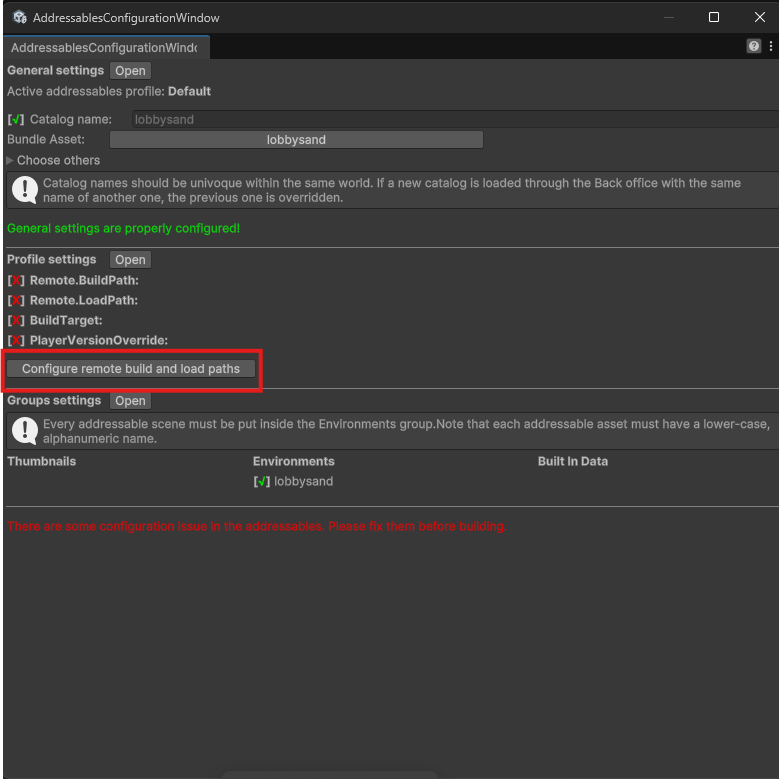This screenshot has height=779, width=779.
Task: Click the green checkmark beside Catalog name
Action: pos(16,120)
